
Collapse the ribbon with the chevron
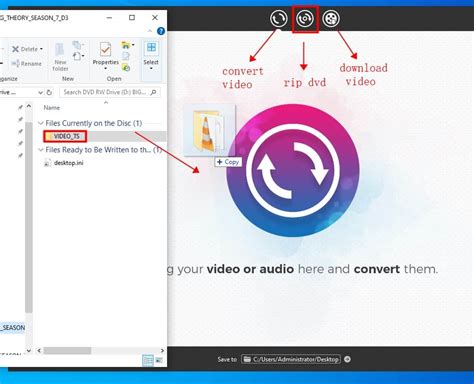point(150,31)
